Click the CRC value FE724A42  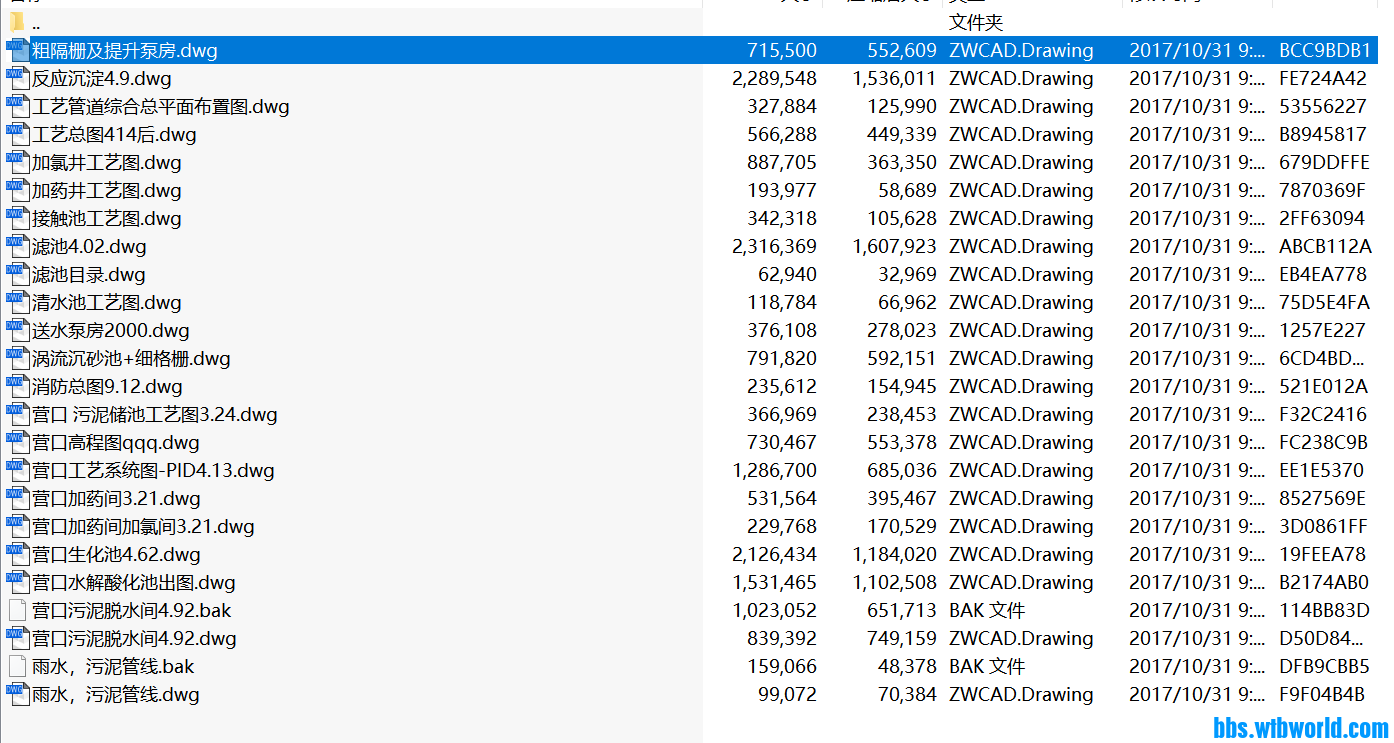coord(1322,78)
